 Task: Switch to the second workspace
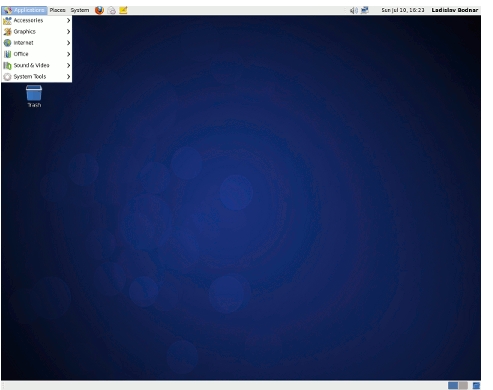pos(463,386)
